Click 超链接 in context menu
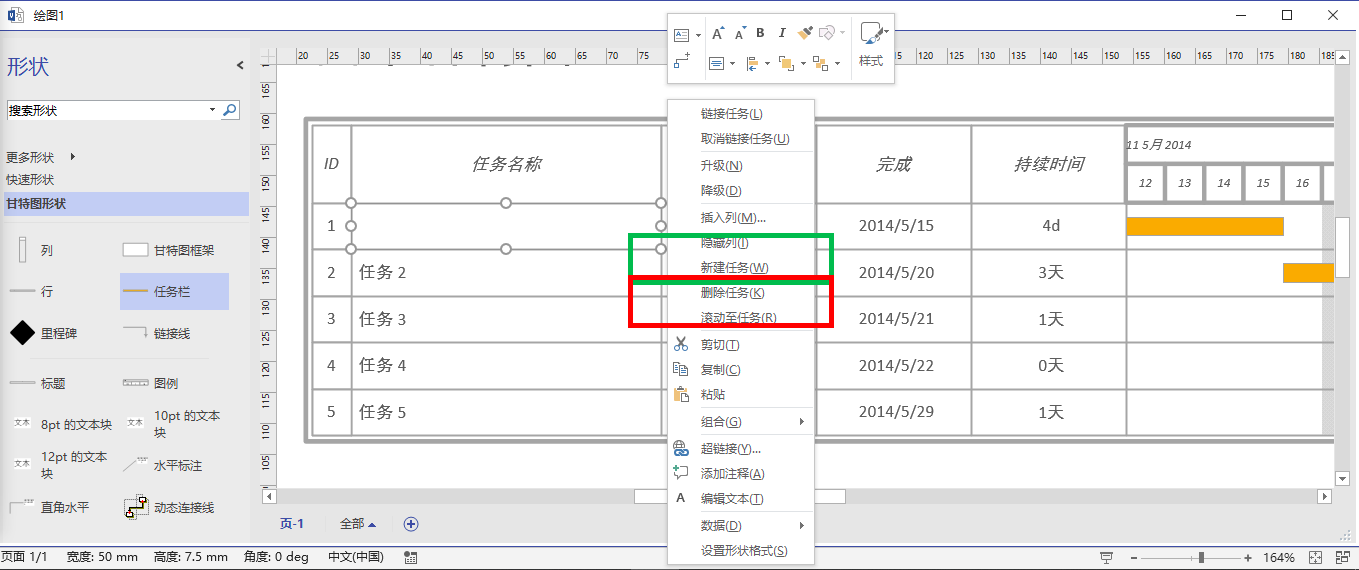1359x570 pixels. coord(741,449)
